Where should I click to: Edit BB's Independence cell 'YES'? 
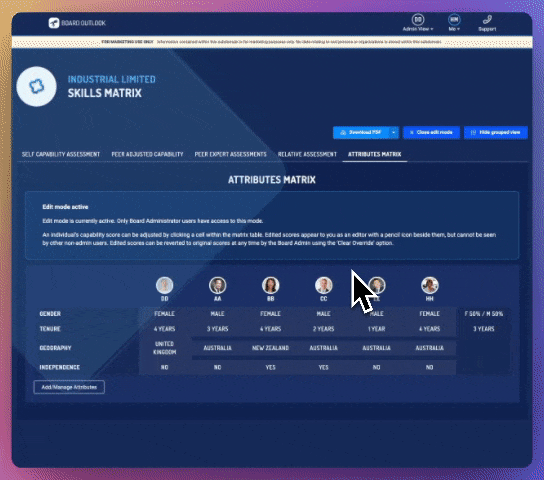click(x=271, y=367)
